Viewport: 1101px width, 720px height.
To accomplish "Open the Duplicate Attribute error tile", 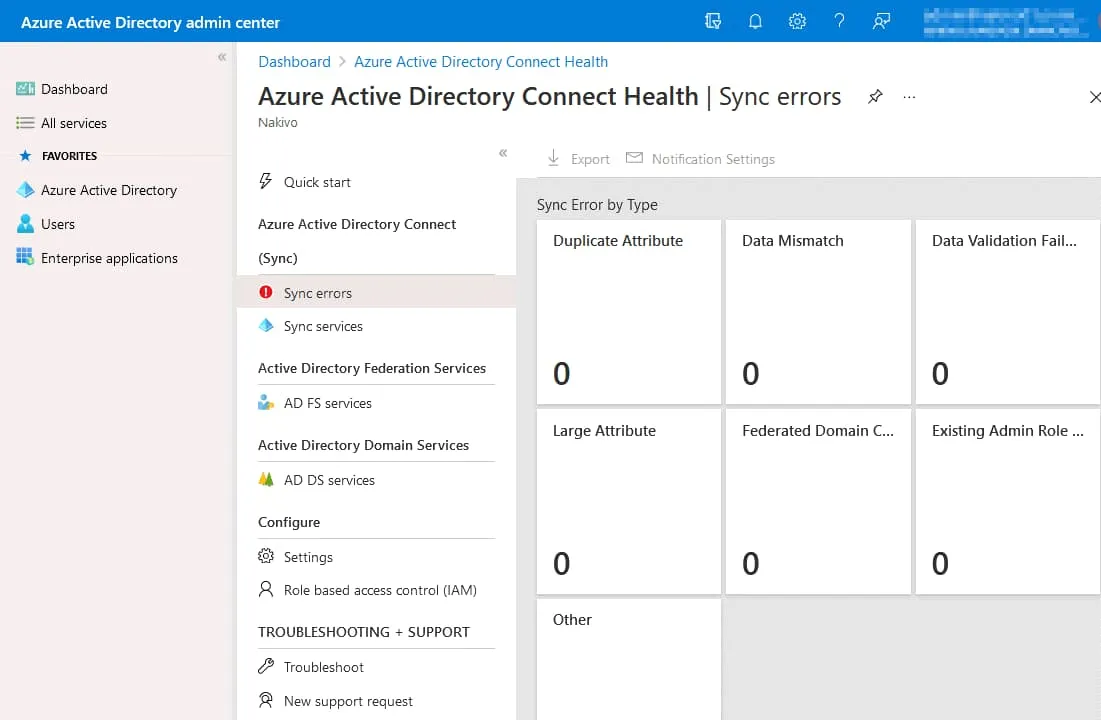I will [628, 312].
